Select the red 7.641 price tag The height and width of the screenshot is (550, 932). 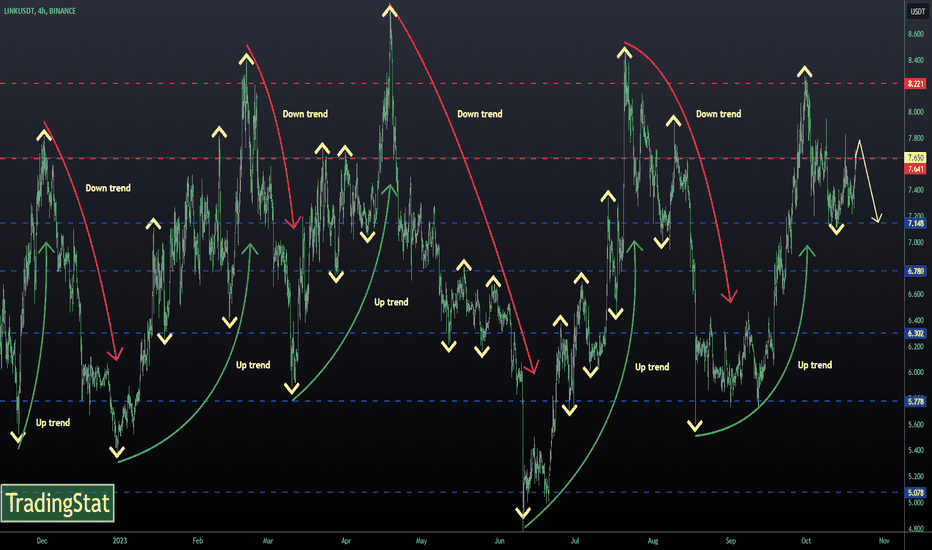[916, 169]
